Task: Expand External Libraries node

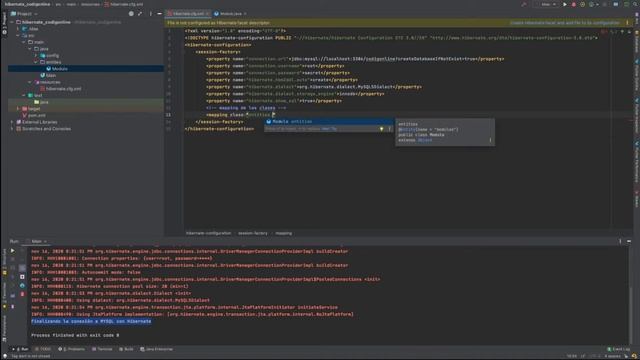Action: (x=12, y=122)
